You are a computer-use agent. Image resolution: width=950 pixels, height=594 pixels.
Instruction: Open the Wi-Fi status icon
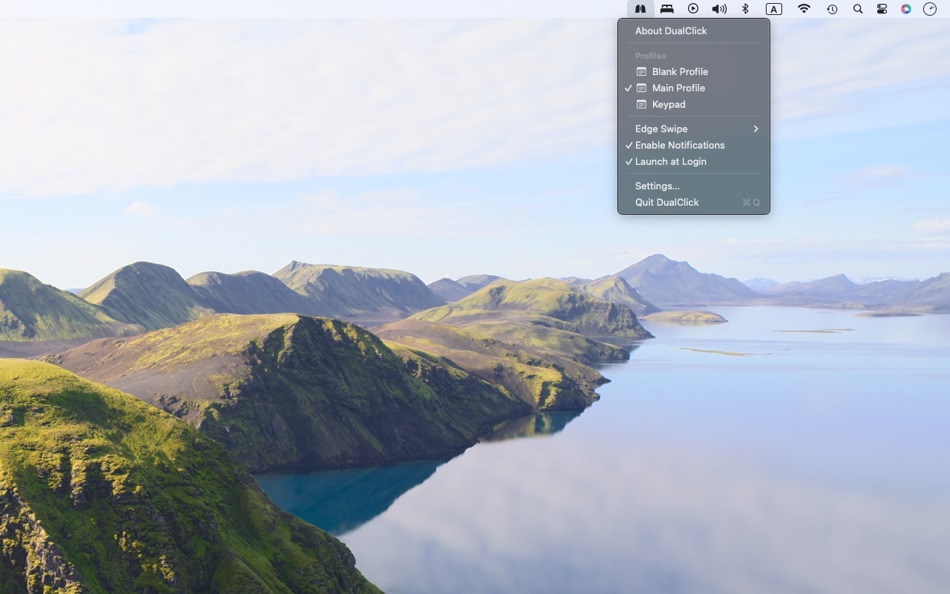(803, 9)
